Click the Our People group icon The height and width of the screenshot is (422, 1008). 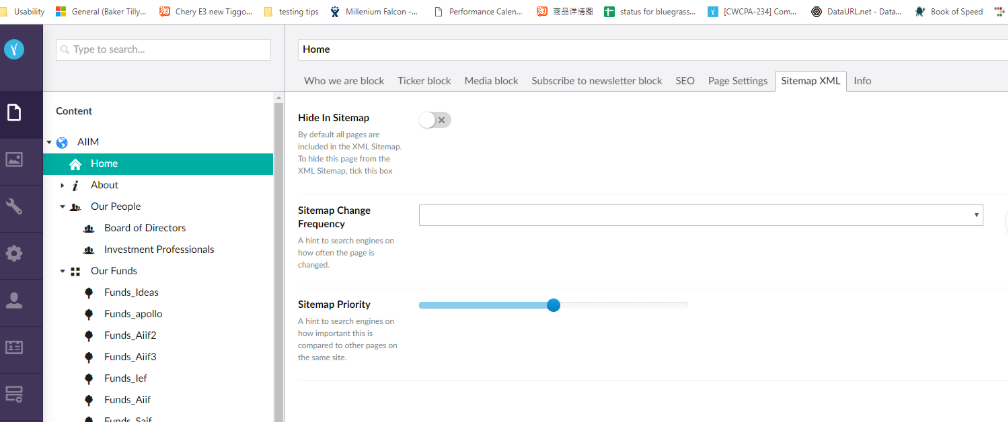coord(75,206)
